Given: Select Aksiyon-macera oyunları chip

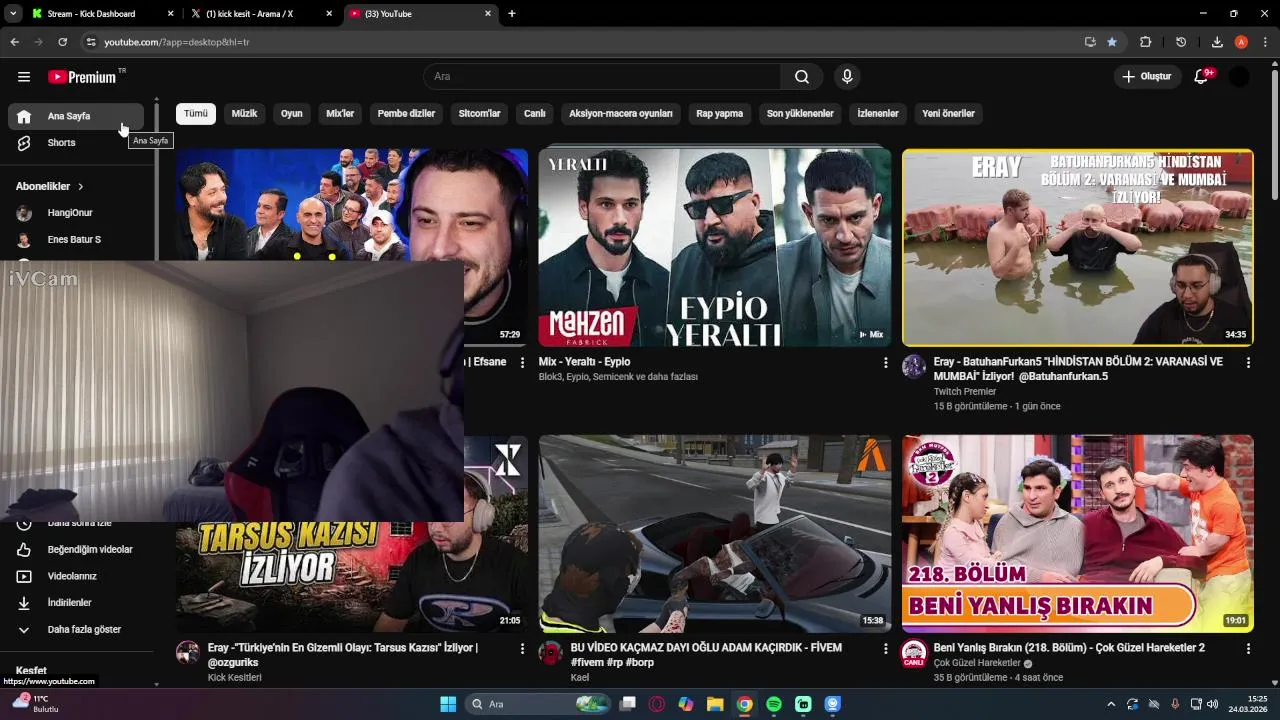Looking at the screenshot, I should pos(621,114).
